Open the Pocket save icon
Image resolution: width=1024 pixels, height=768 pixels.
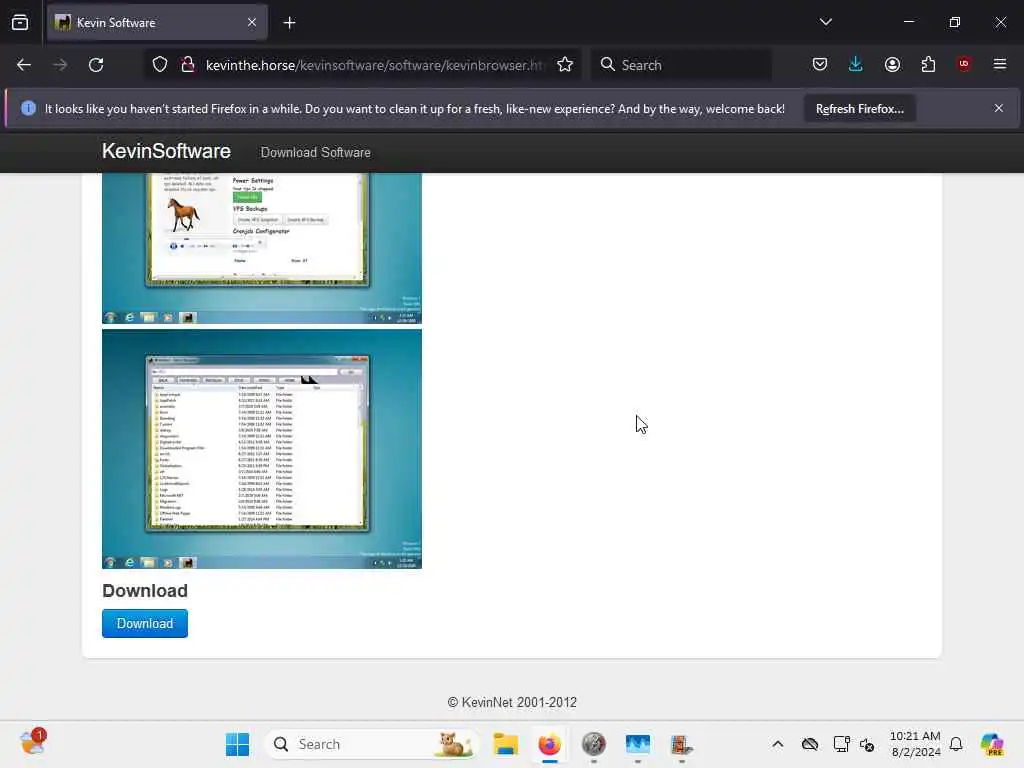pos(820,65)
